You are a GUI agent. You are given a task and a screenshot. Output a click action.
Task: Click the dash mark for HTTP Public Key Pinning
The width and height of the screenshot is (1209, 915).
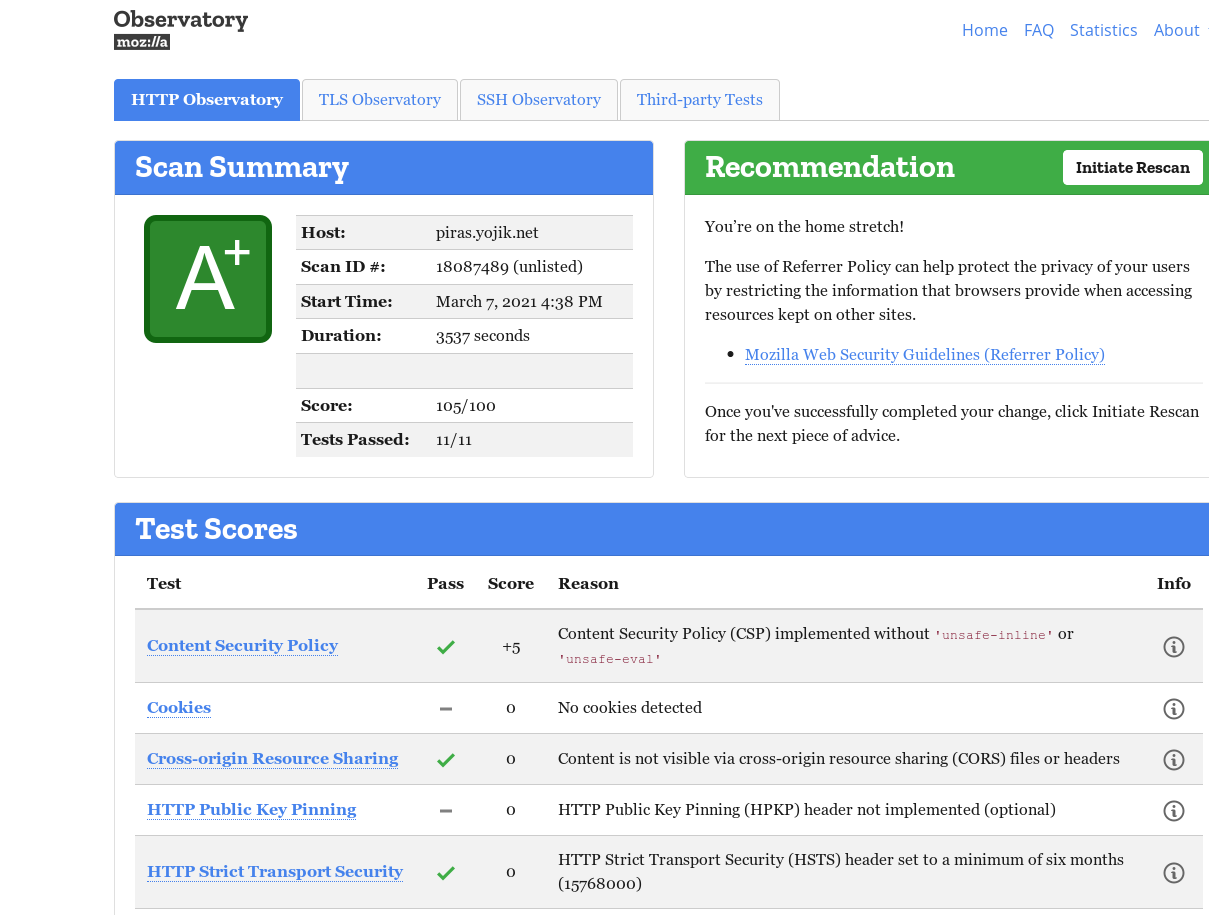coord(445,810)
